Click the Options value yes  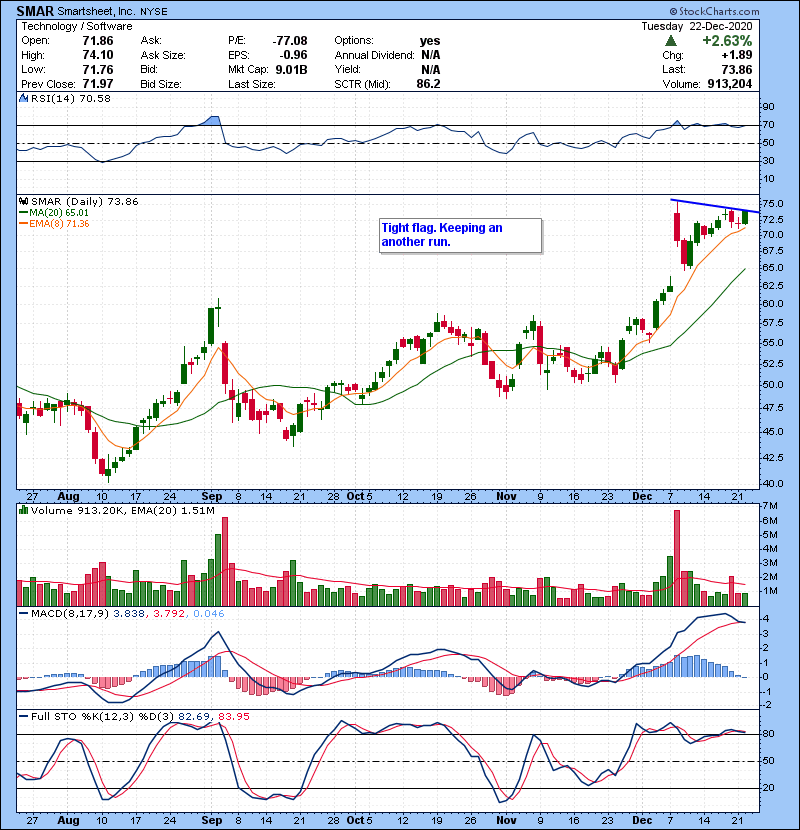(x=430, y=41)
